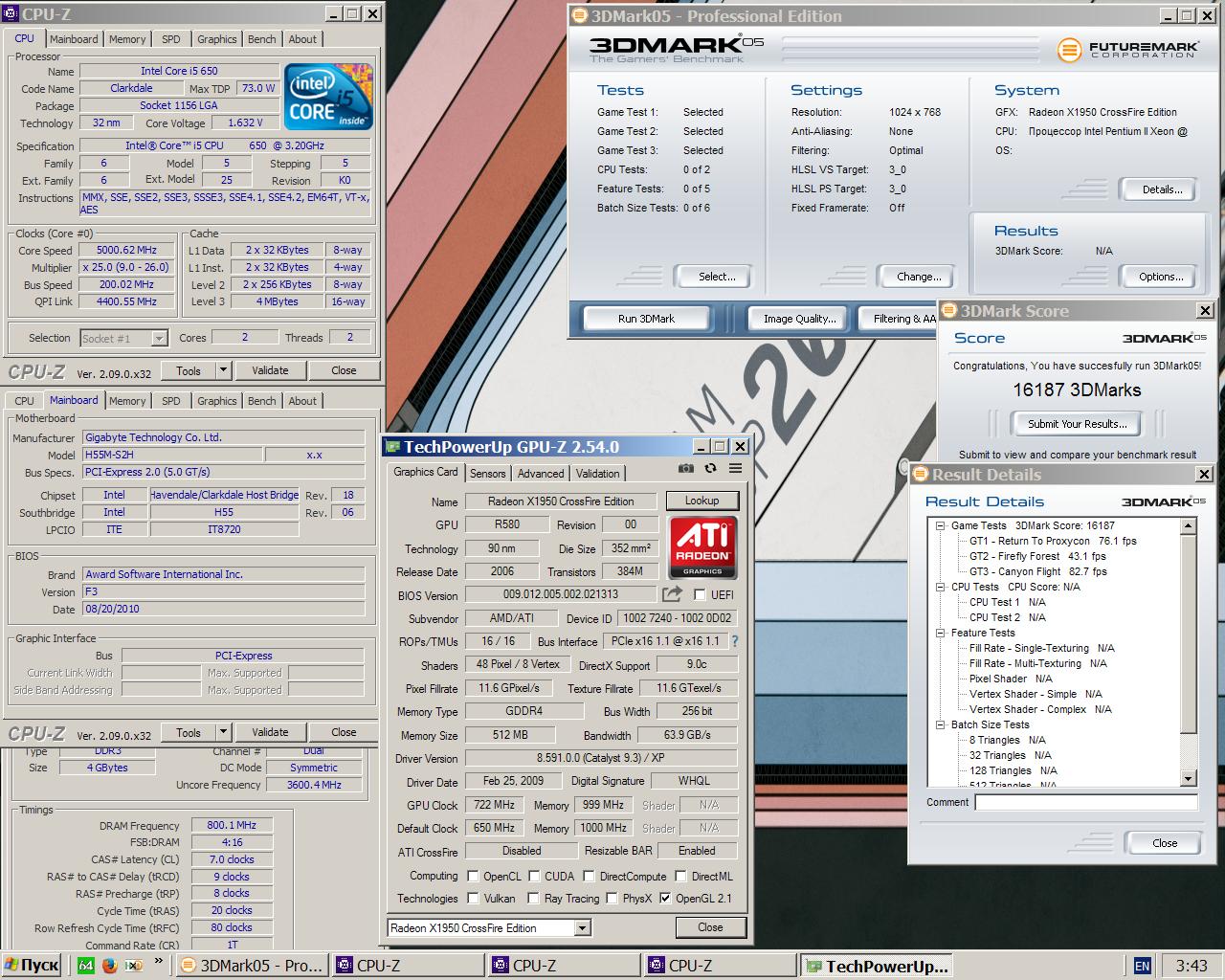Select GT2 - Firefly Forest result row
1225x980 pixels.
click(1037, 556)
